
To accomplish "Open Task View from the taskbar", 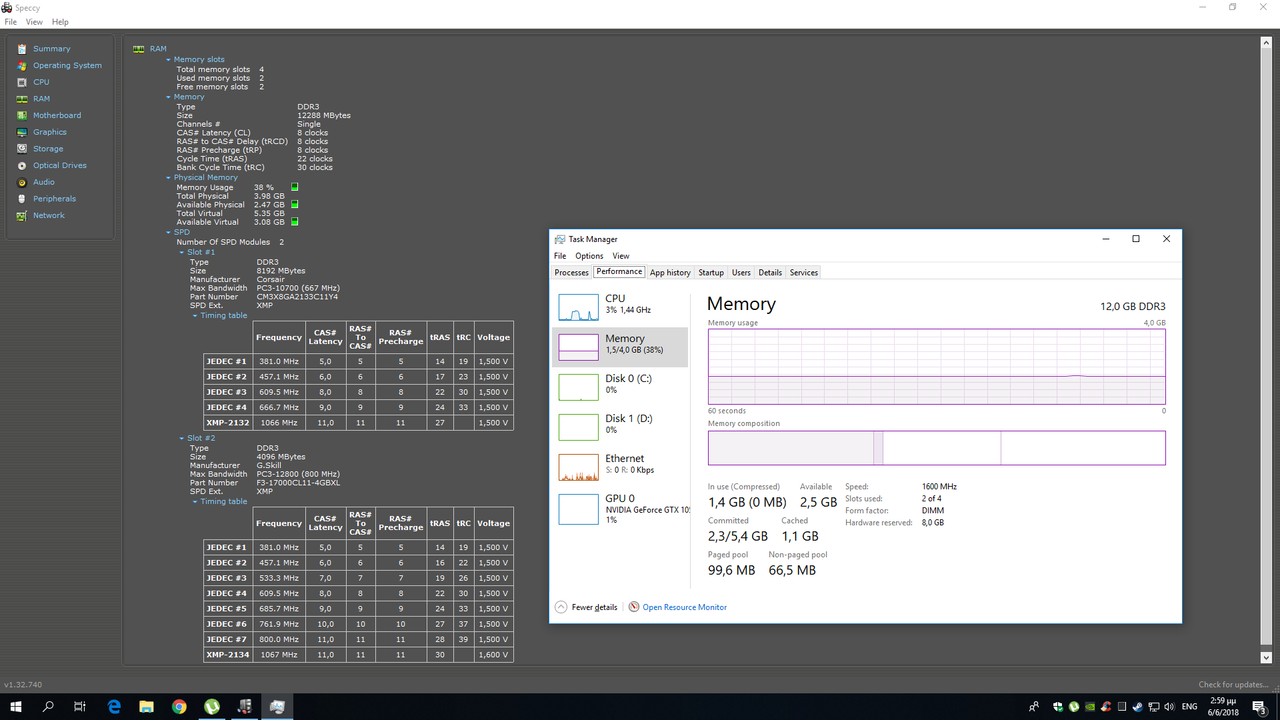I will (80, 707).
